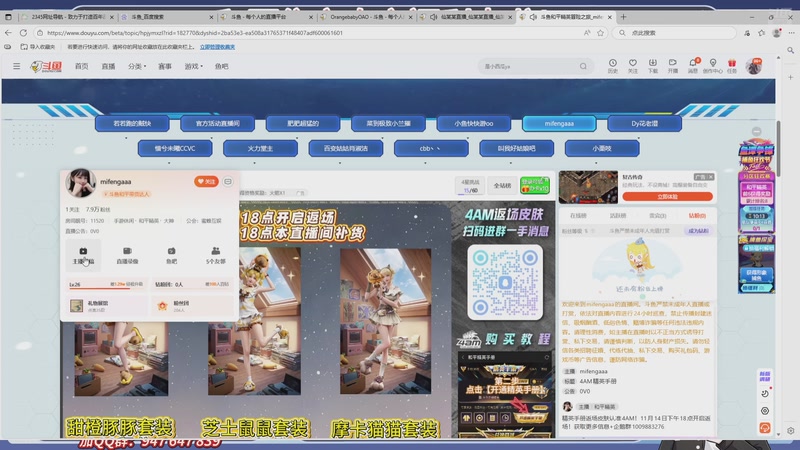Click the browser address bar URL

click(194, 33)
